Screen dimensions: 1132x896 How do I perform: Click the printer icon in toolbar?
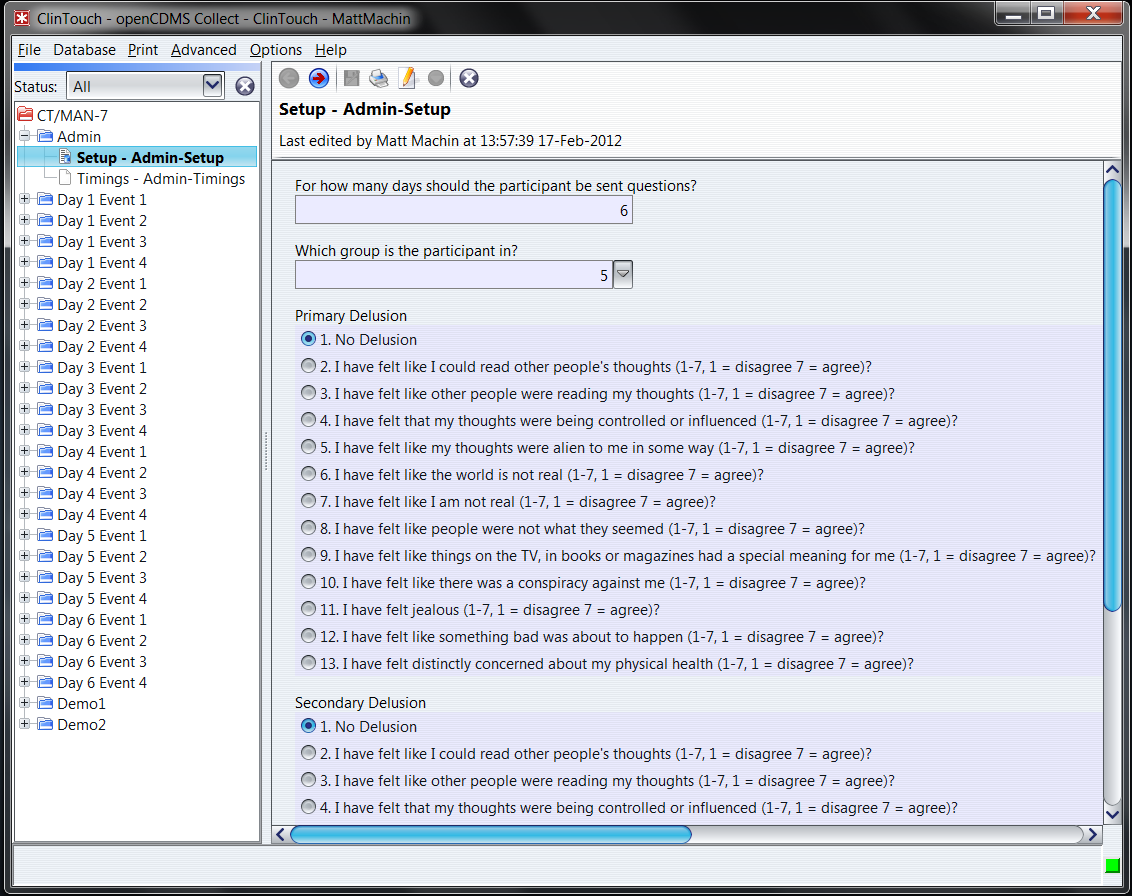[x=379, y=78]
